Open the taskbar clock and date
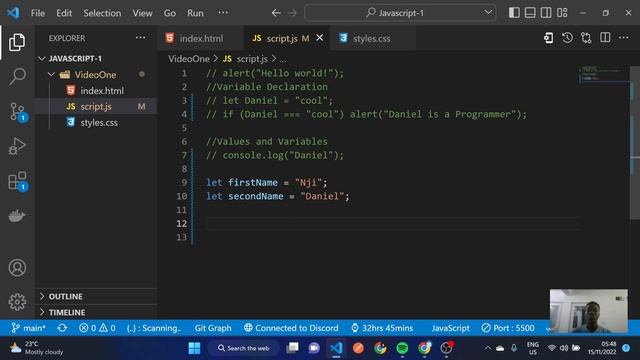 pyautogui.click(x=602, y=348)
